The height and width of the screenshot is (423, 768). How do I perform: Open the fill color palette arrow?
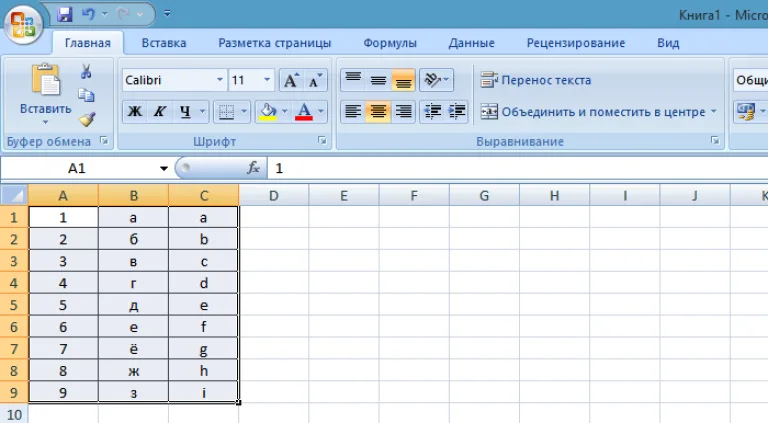[x=285, y=112]
